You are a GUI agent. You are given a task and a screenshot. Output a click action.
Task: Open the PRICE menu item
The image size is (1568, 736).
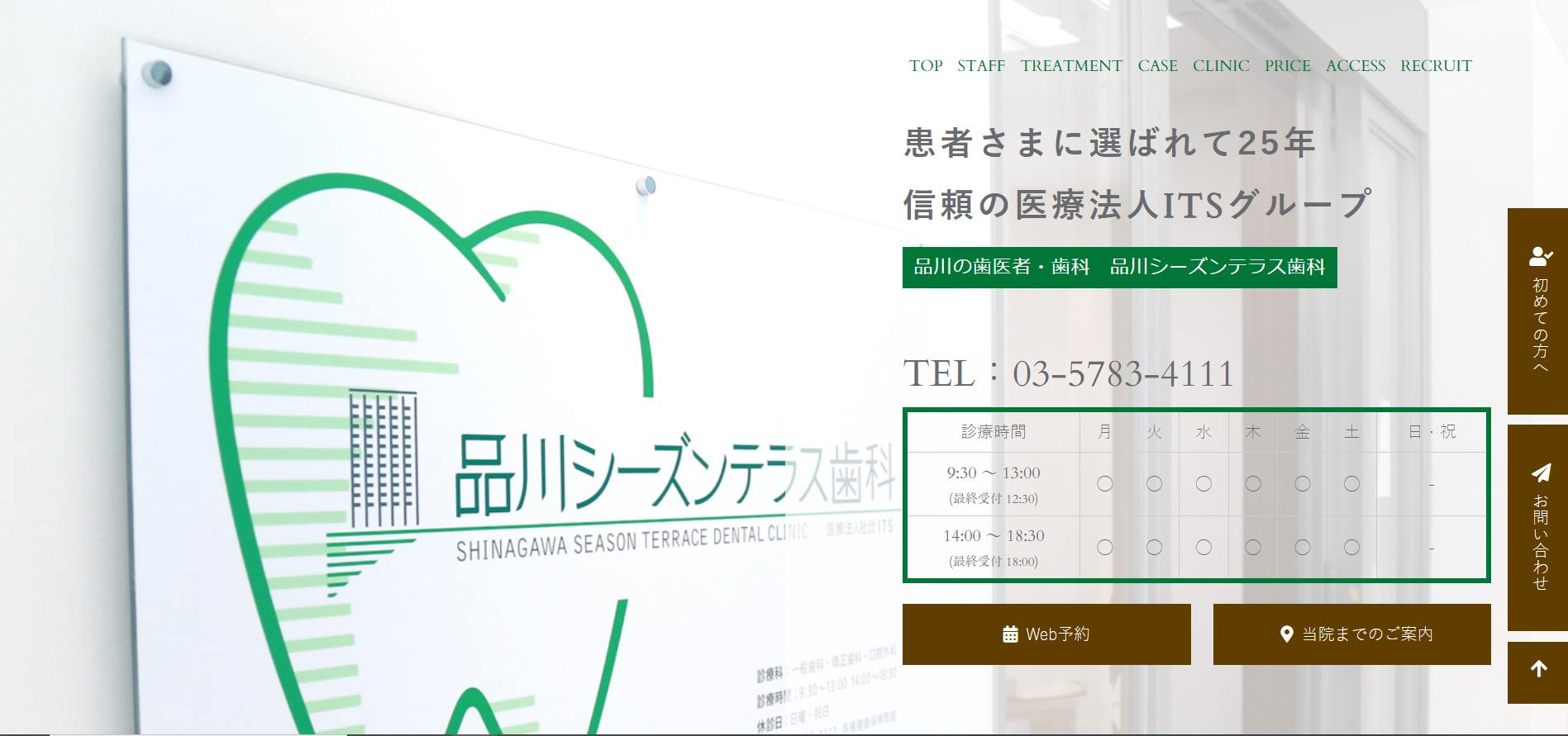coord(1288,66)
